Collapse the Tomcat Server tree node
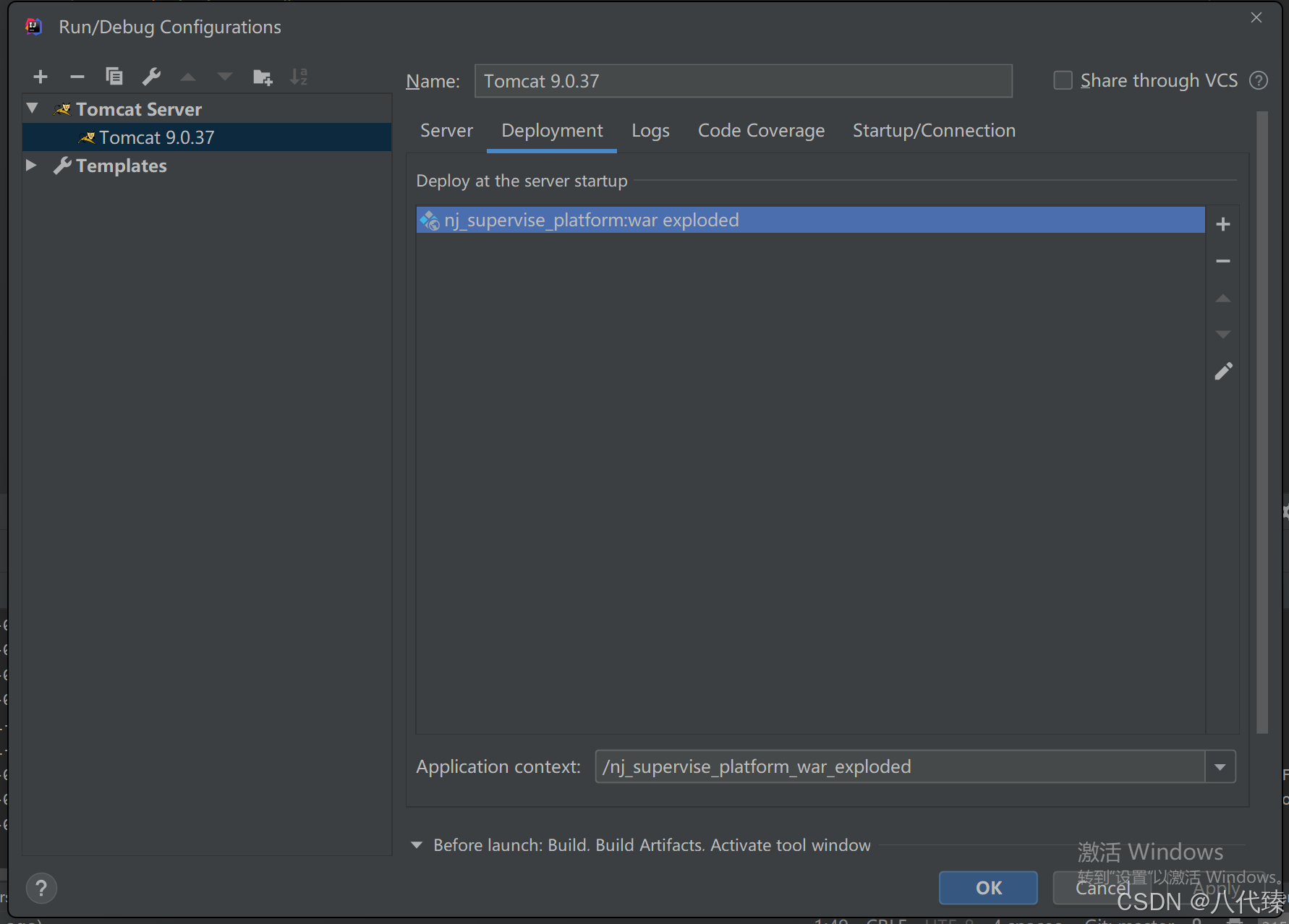1289x924 pixels. point(32,109)
